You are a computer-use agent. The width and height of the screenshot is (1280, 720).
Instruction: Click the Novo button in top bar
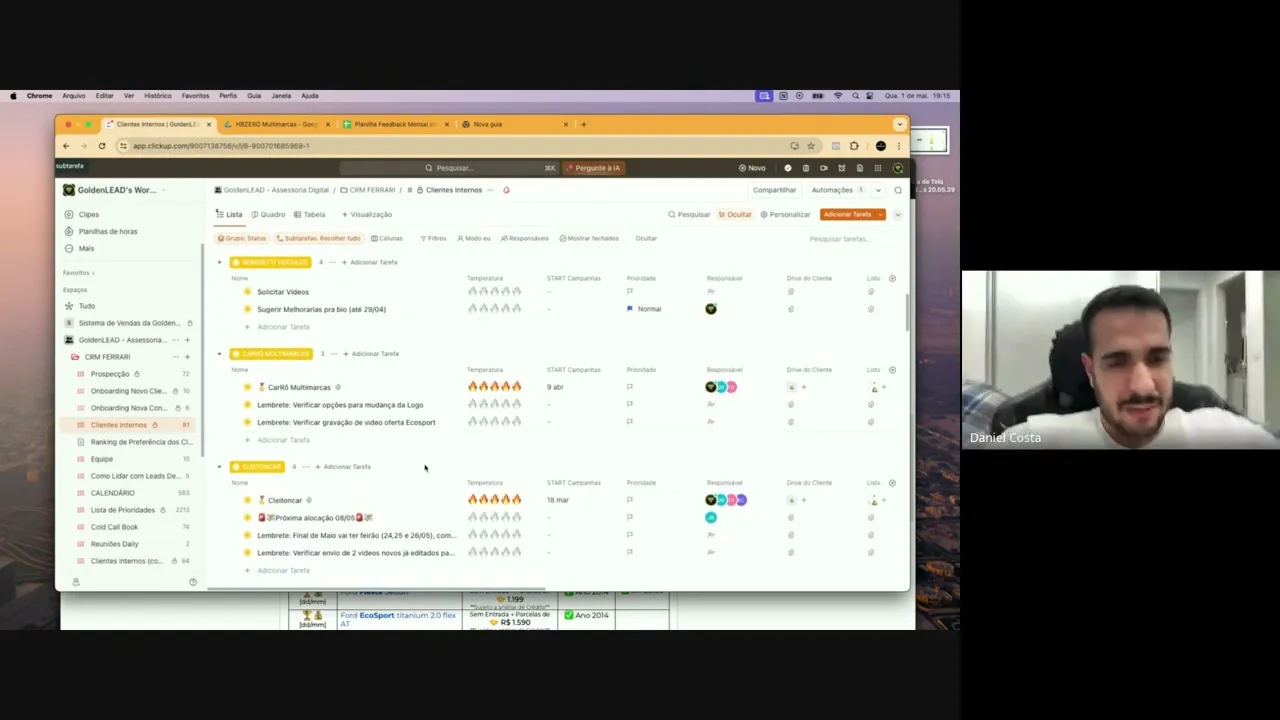752,168
